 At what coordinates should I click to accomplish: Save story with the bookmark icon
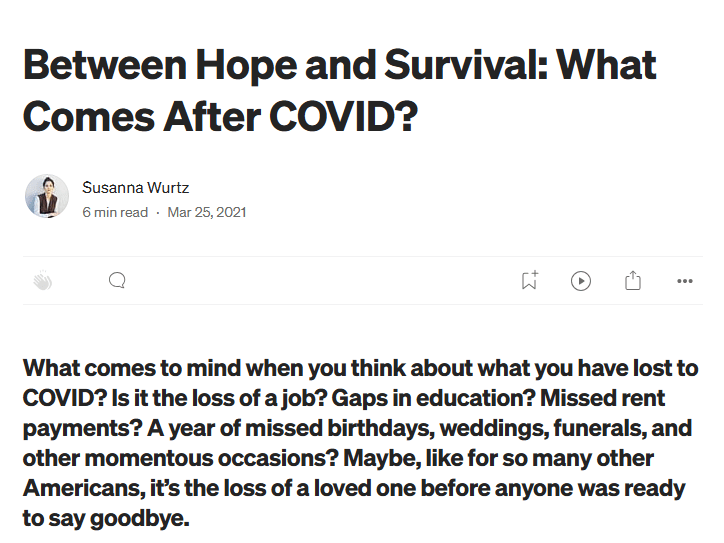pos(529,281)
